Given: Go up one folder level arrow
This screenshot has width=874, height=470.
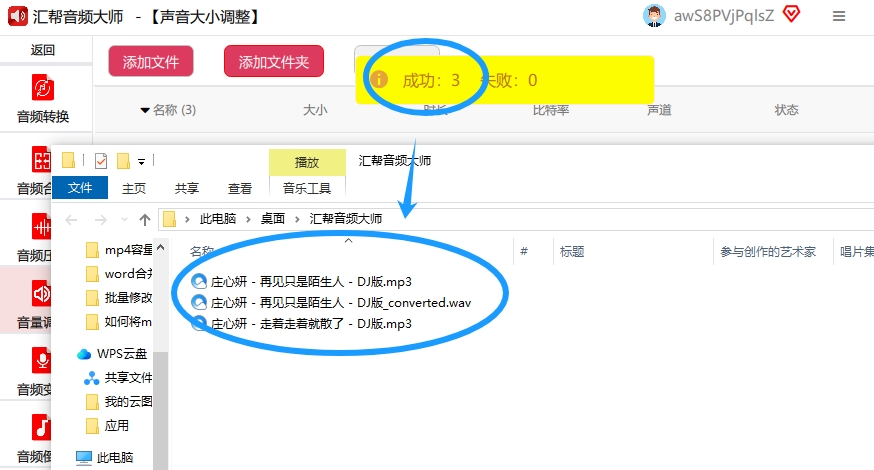Looking at the screenshot, I should 145,220.
